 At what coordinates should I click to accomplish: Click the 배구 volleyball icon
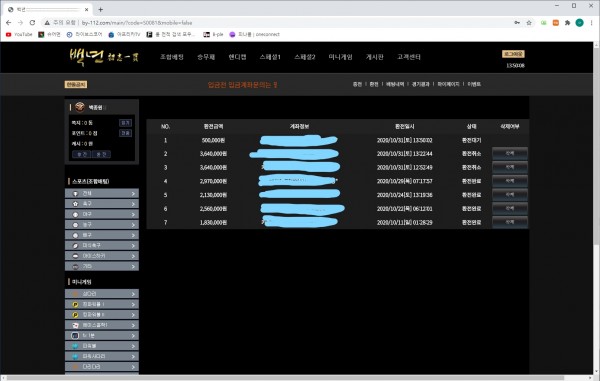tap(75, 235)
